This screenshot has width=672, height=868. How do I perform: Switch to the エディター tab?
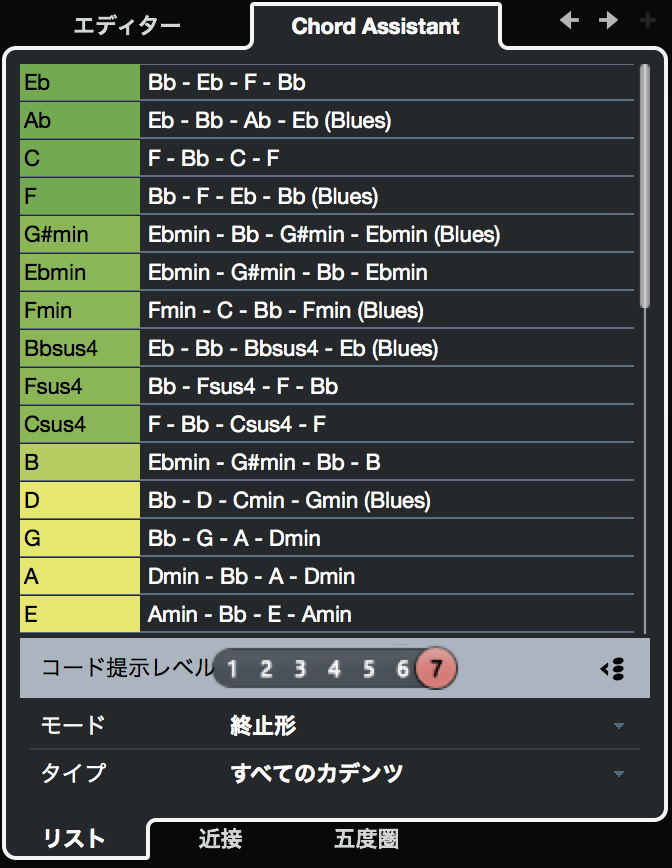click(127, 26)
